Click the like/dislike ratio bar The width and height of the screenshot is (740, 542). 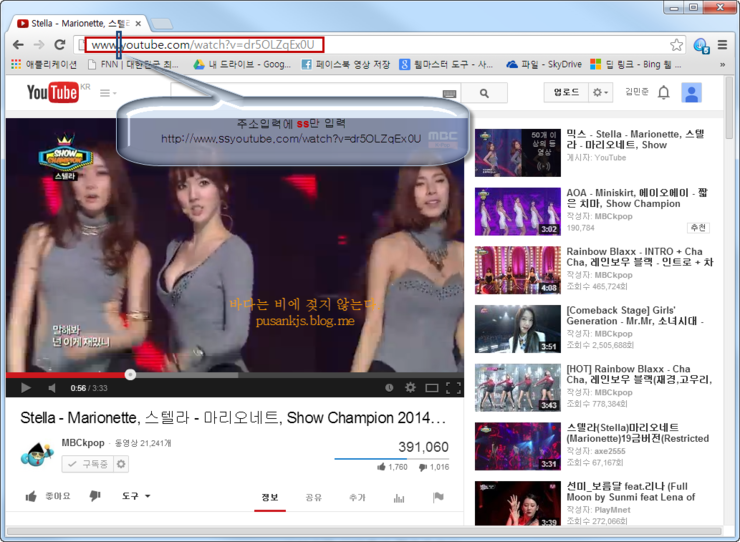(392, 458)
